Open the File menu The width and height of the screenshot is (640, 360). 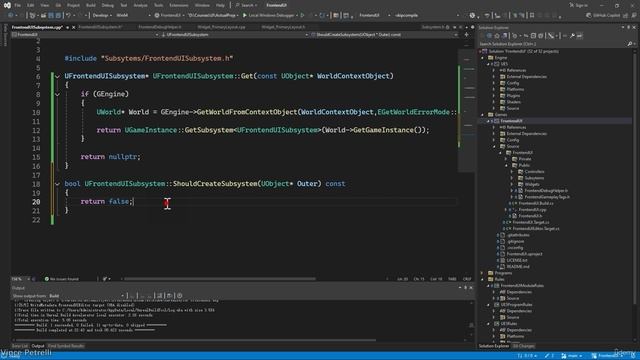tap(18, 5)
